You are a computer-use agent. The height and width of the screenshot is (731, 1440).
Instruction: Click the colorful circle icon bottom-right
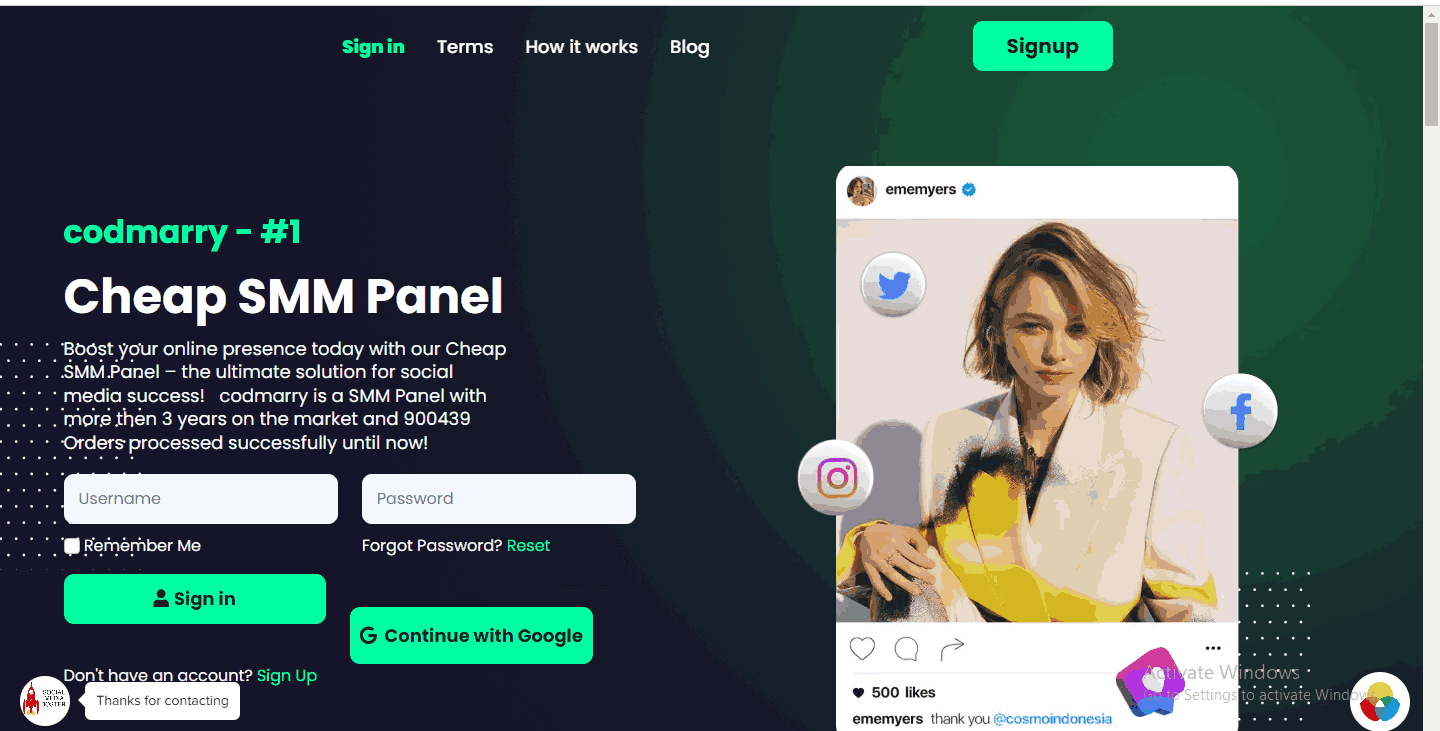[1380, 702]
